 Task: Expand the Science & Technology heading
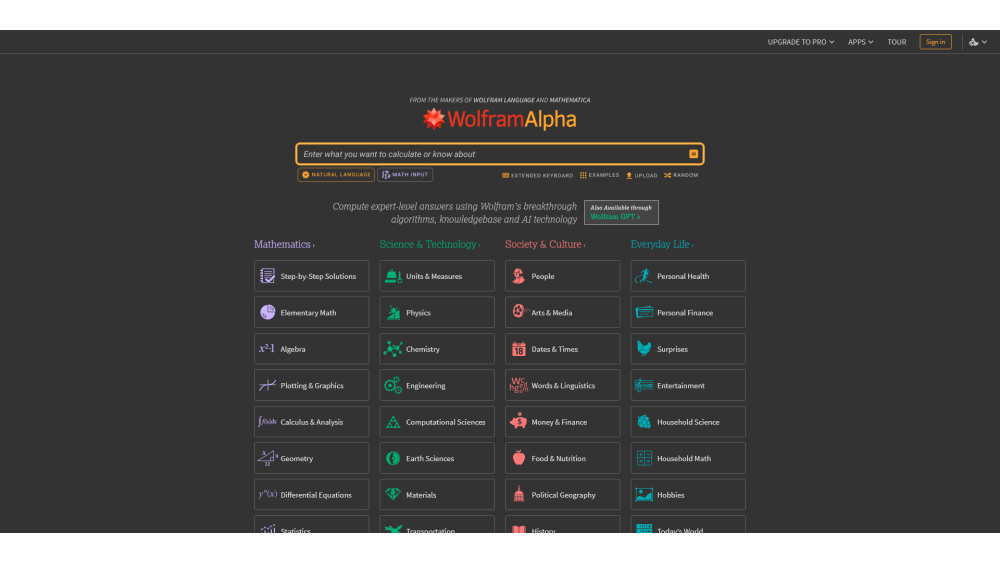[x=430, y=244]
